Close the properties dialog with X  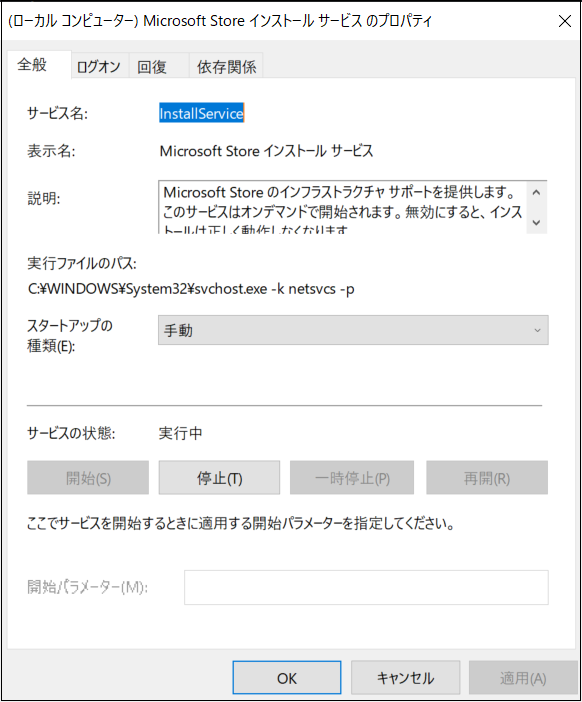pyautogui.click(x=565, y=21)
